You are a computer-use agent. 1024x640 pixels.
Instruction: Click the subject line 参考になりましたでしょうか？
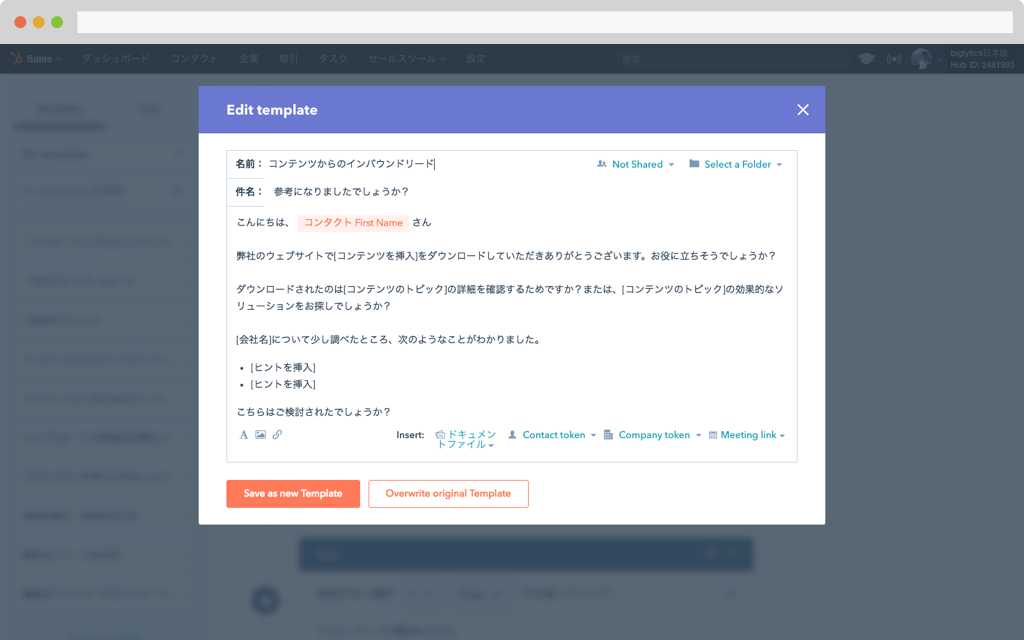click(341, 192)
